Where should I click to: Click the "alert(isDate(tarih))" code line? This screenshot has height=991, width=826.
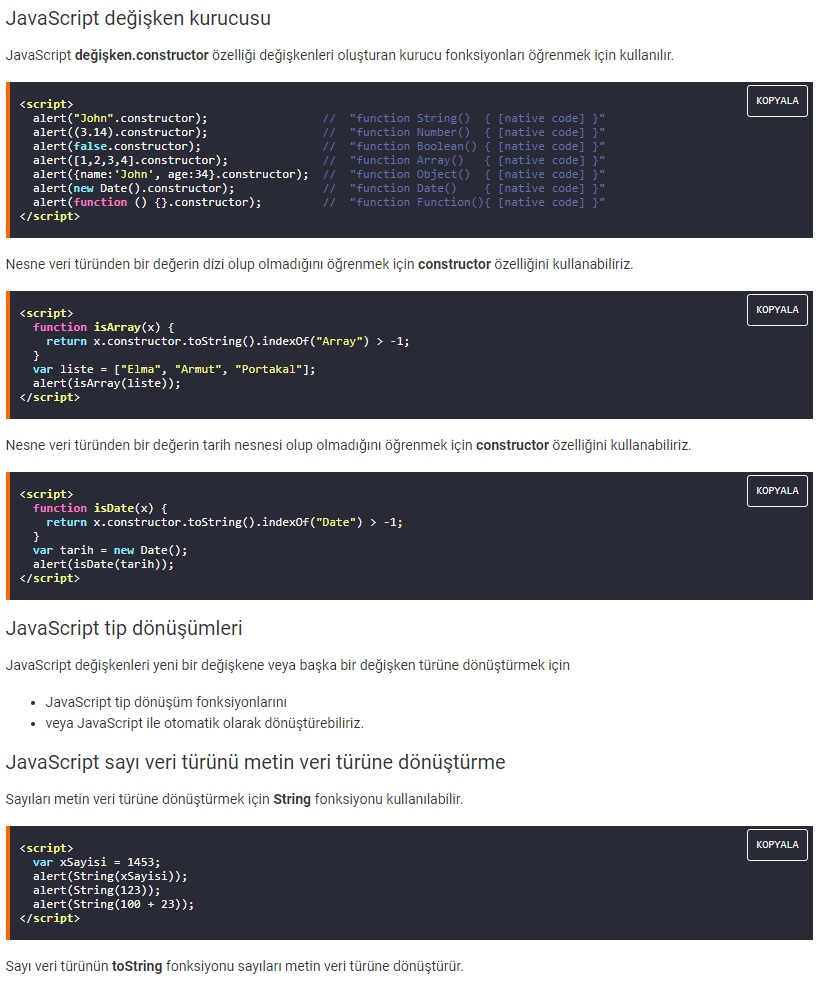(x=104, y=564)
